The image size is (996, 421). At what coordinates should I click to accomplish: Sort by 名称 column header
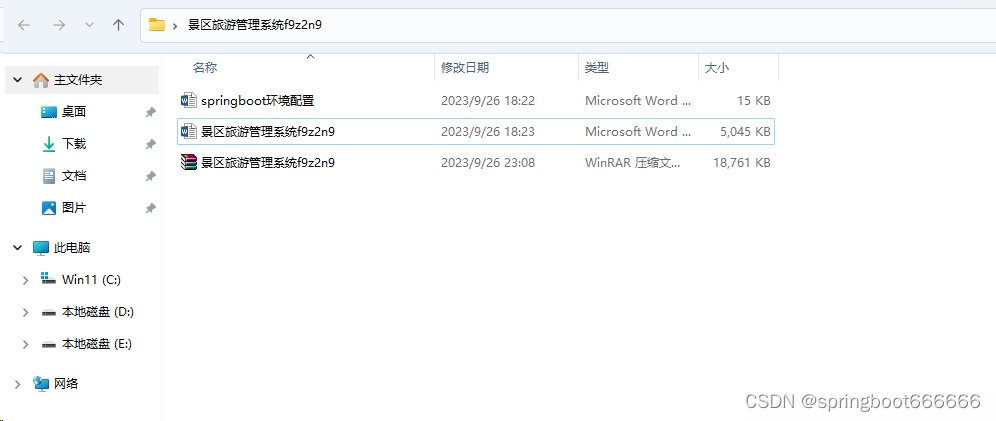pos(205,68)
